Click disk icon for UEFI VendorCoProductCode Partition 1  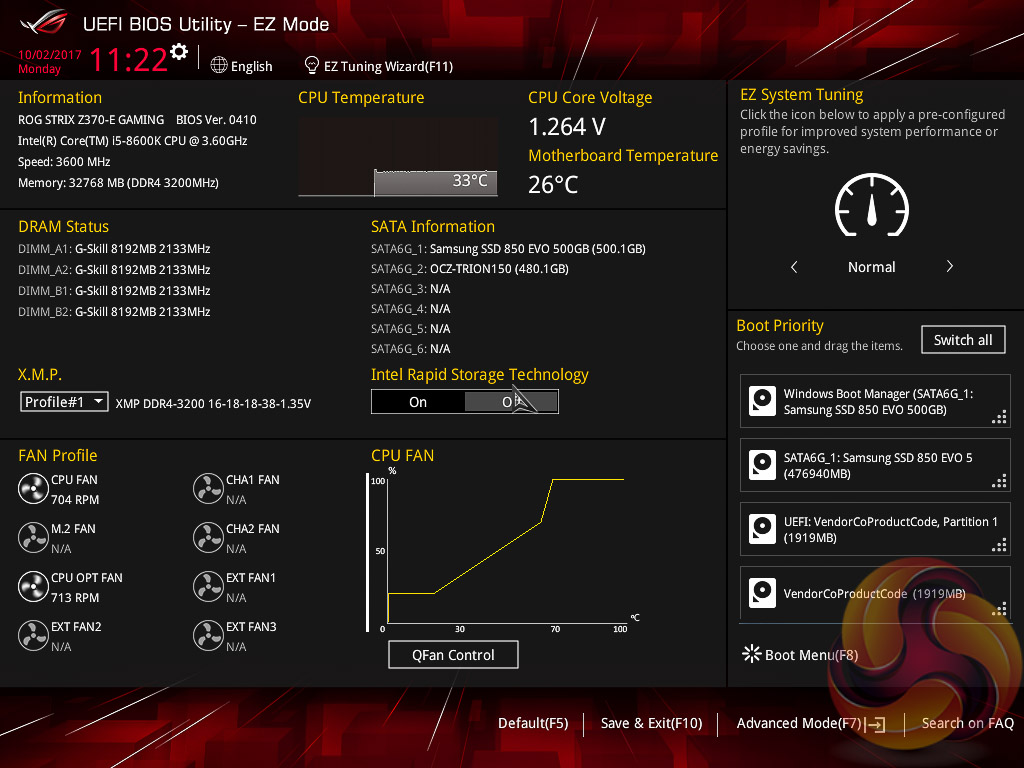tap(762, 529)
